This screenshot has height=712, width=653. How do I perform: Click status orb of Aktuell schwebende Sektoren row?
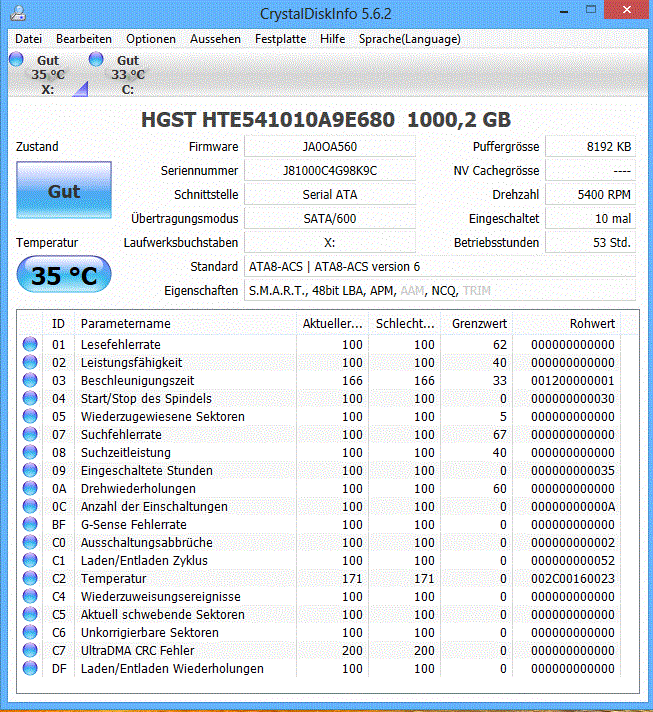pyautogui.click(x=30, y=614)
